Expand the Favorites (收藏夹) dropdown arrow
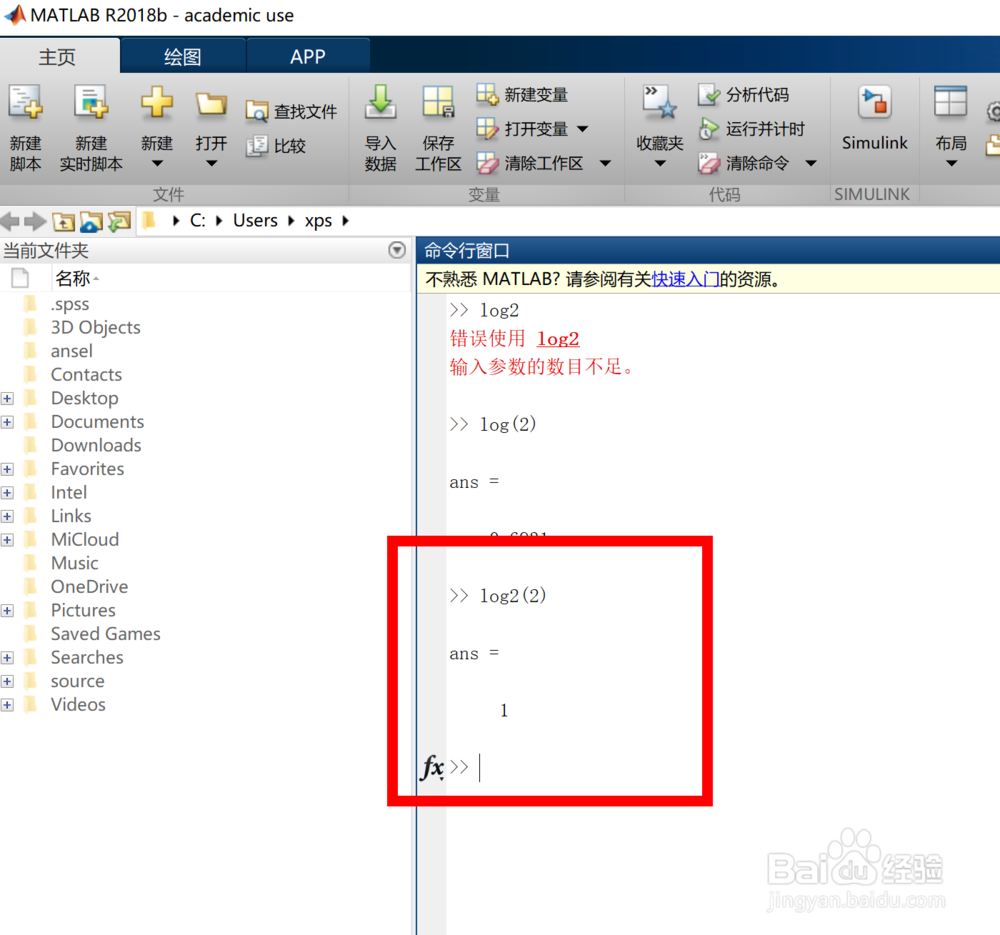This screenshot has height=935, width=1000. [x=660, y=164]
